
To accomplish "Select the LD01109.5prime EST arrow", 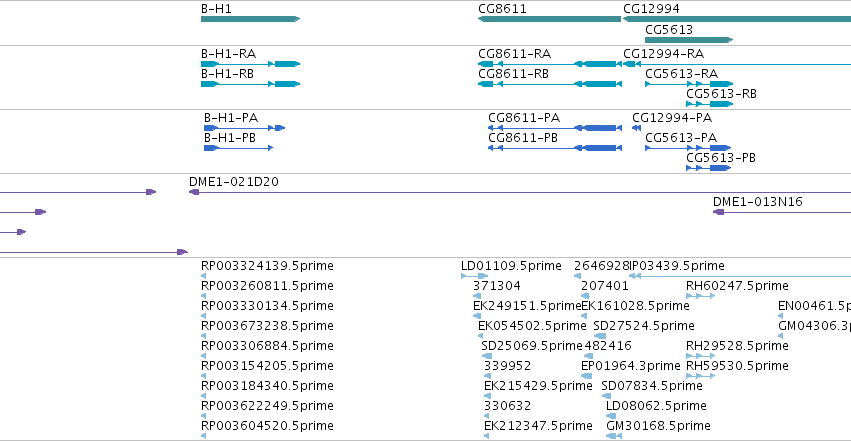I will pos(474,276).
